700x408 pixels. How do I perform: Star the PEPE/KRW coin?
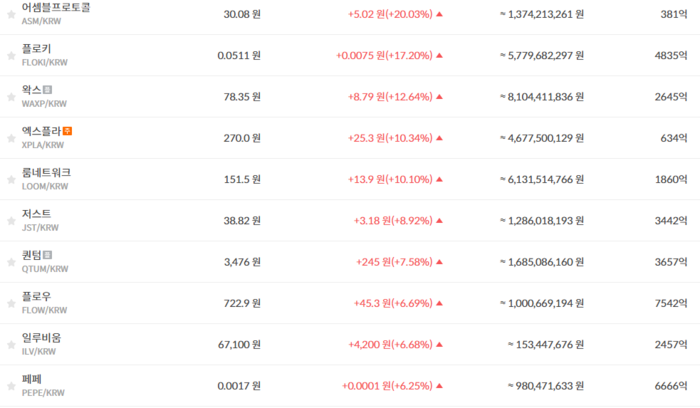click(11, 386)
